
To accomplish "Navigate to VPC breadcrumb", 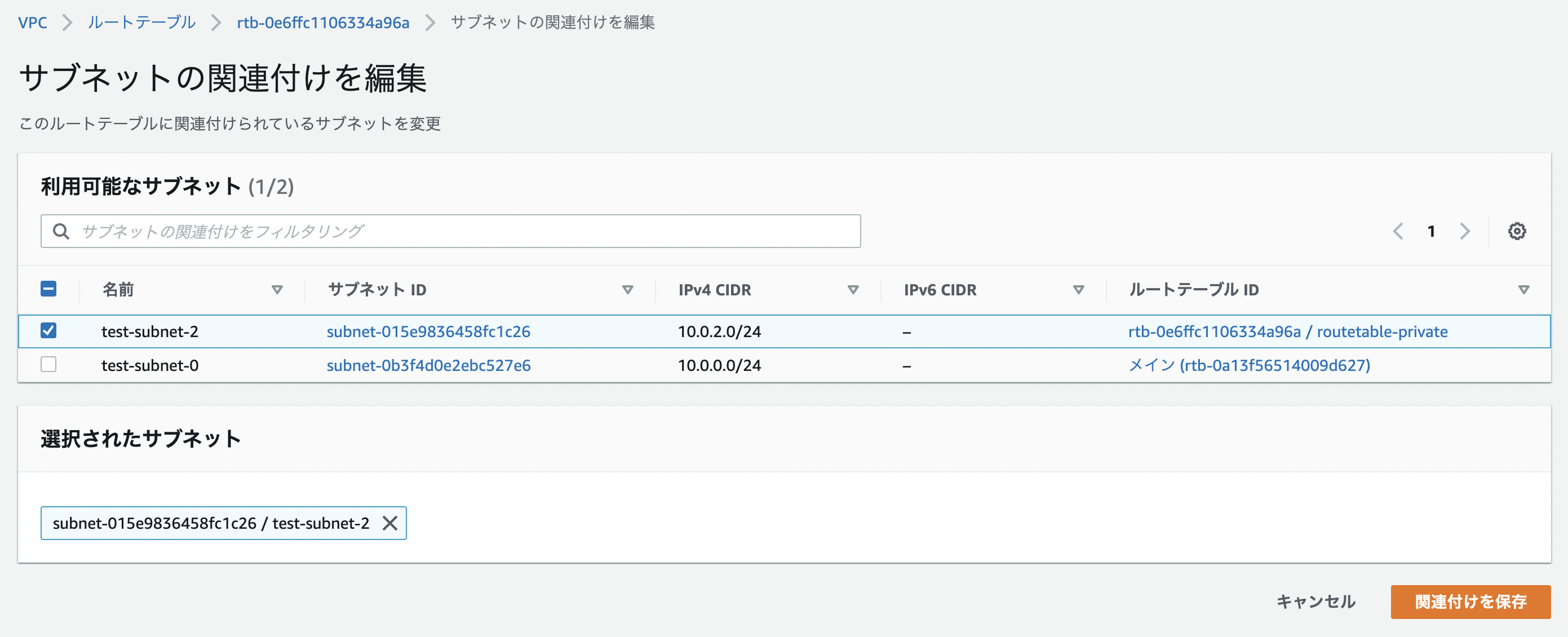I will point(32,23).
